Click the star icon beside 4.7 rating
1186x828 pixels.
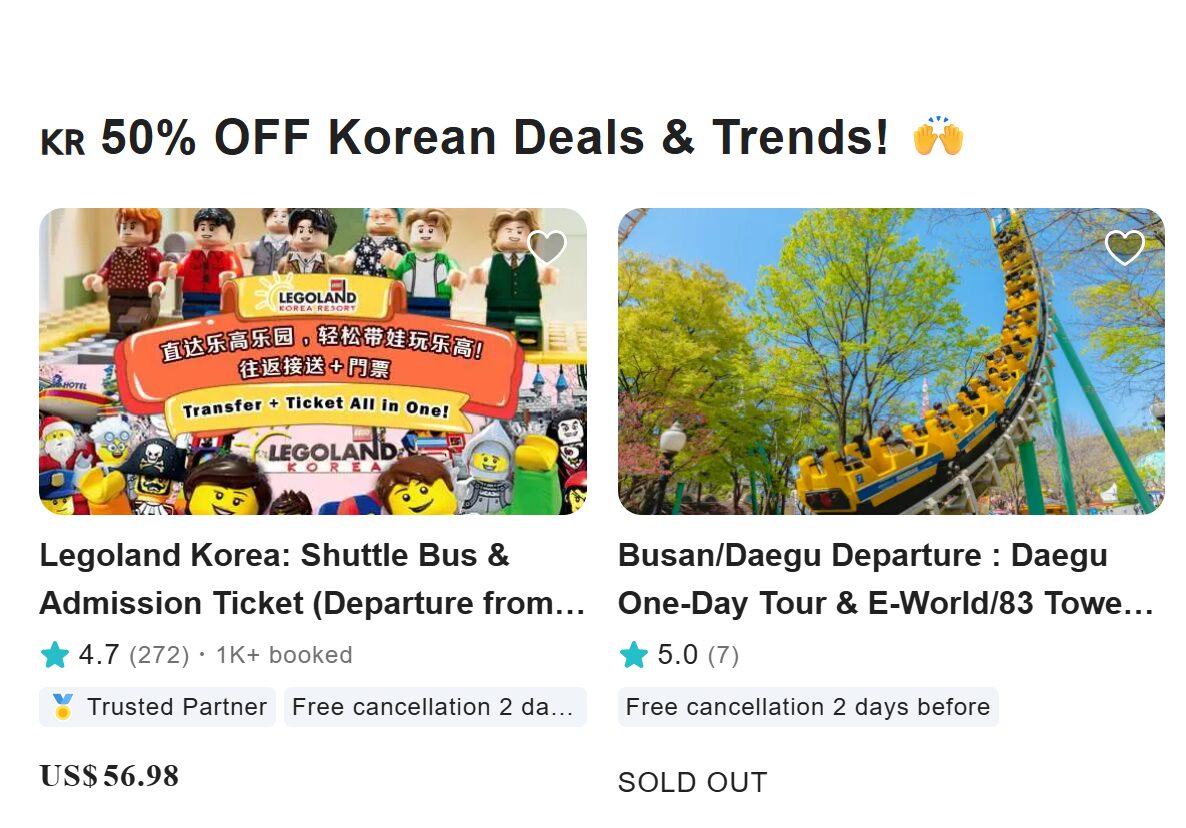click(x=55, y=655)
